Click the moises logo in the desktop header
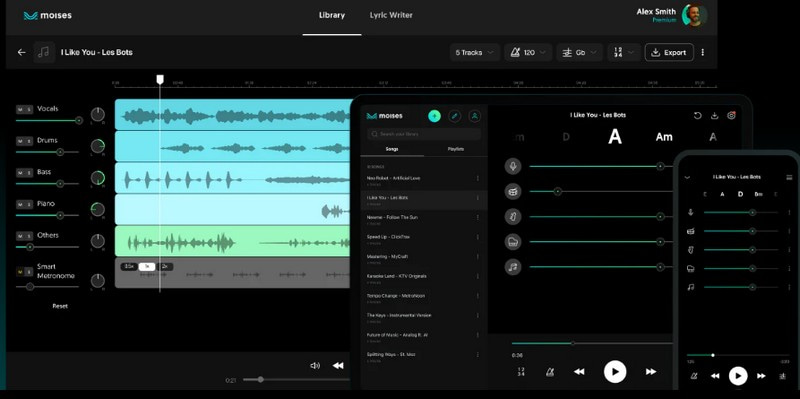This screenshot has width=800, height=399. click(x=47, y=15)
